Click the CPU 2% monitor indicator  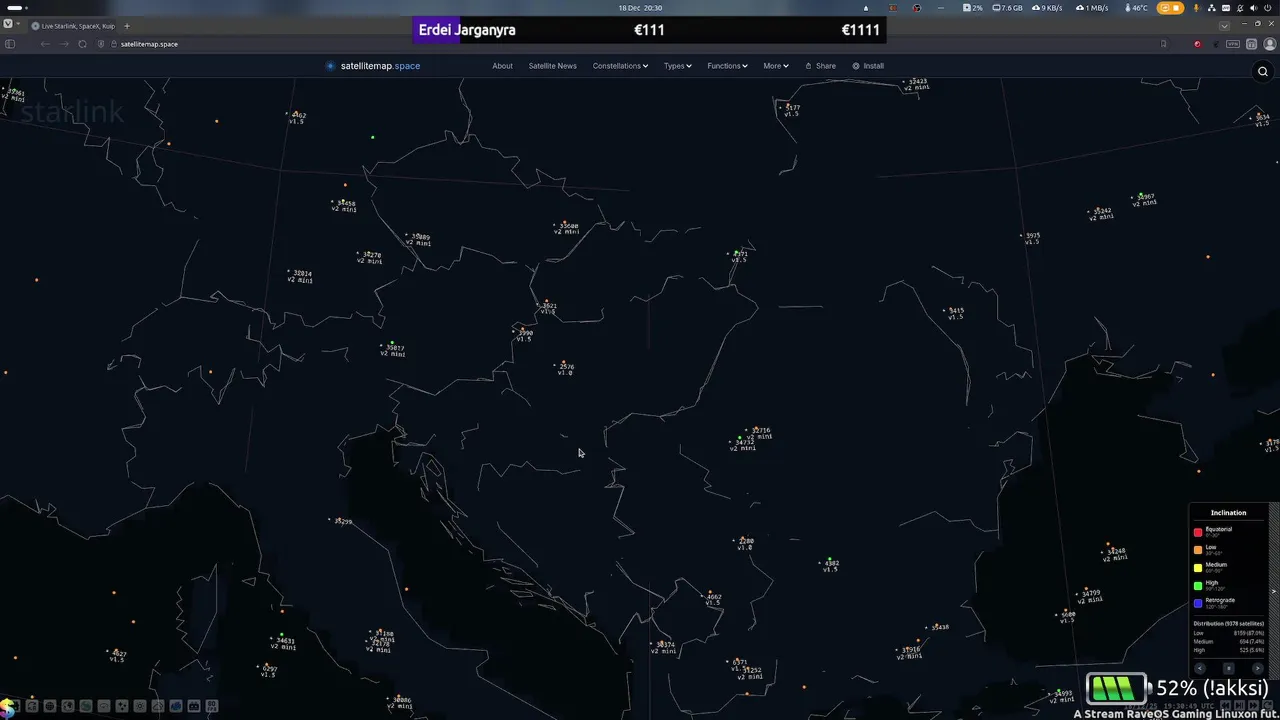click(972, 8)
